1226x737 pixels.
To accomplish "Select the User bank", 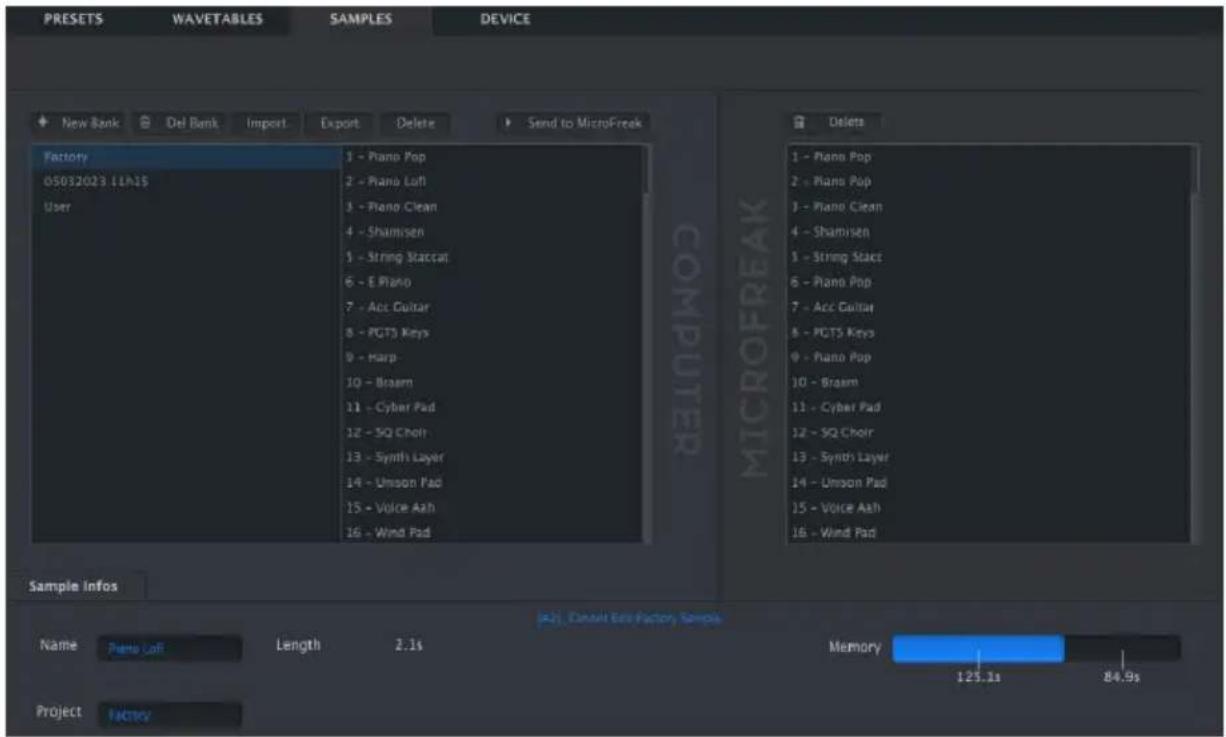I will (x=187, y=207).
